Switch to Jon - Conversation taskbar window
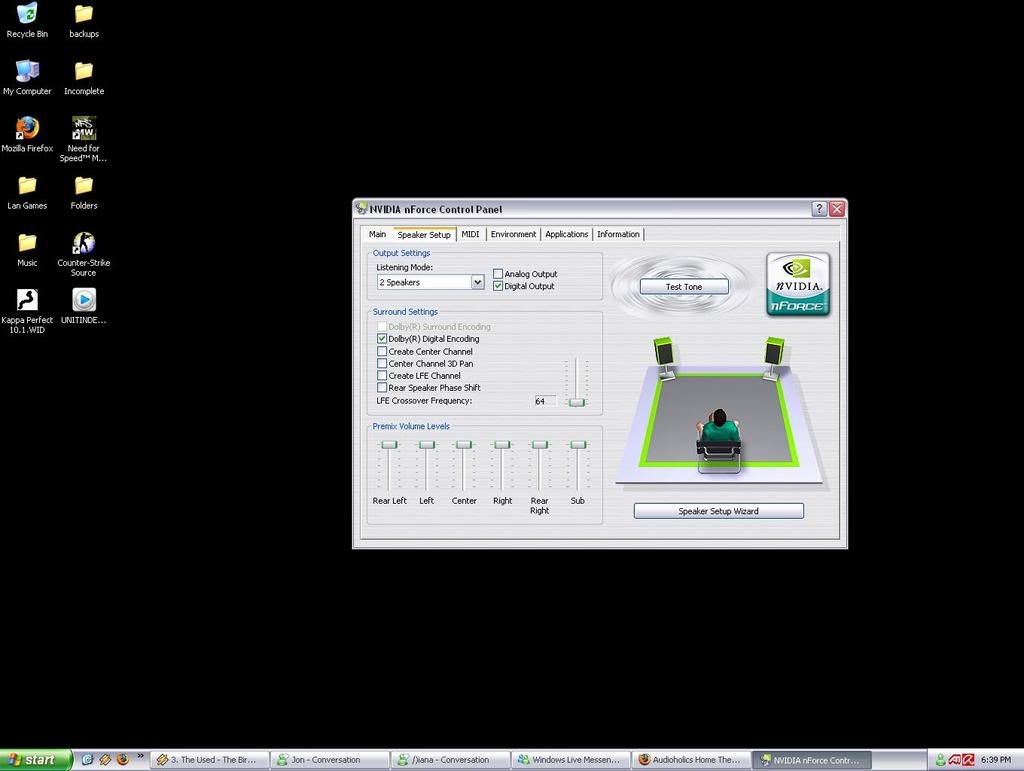The height and width of the screenshot is (771, 1024). tap(328, 760)
